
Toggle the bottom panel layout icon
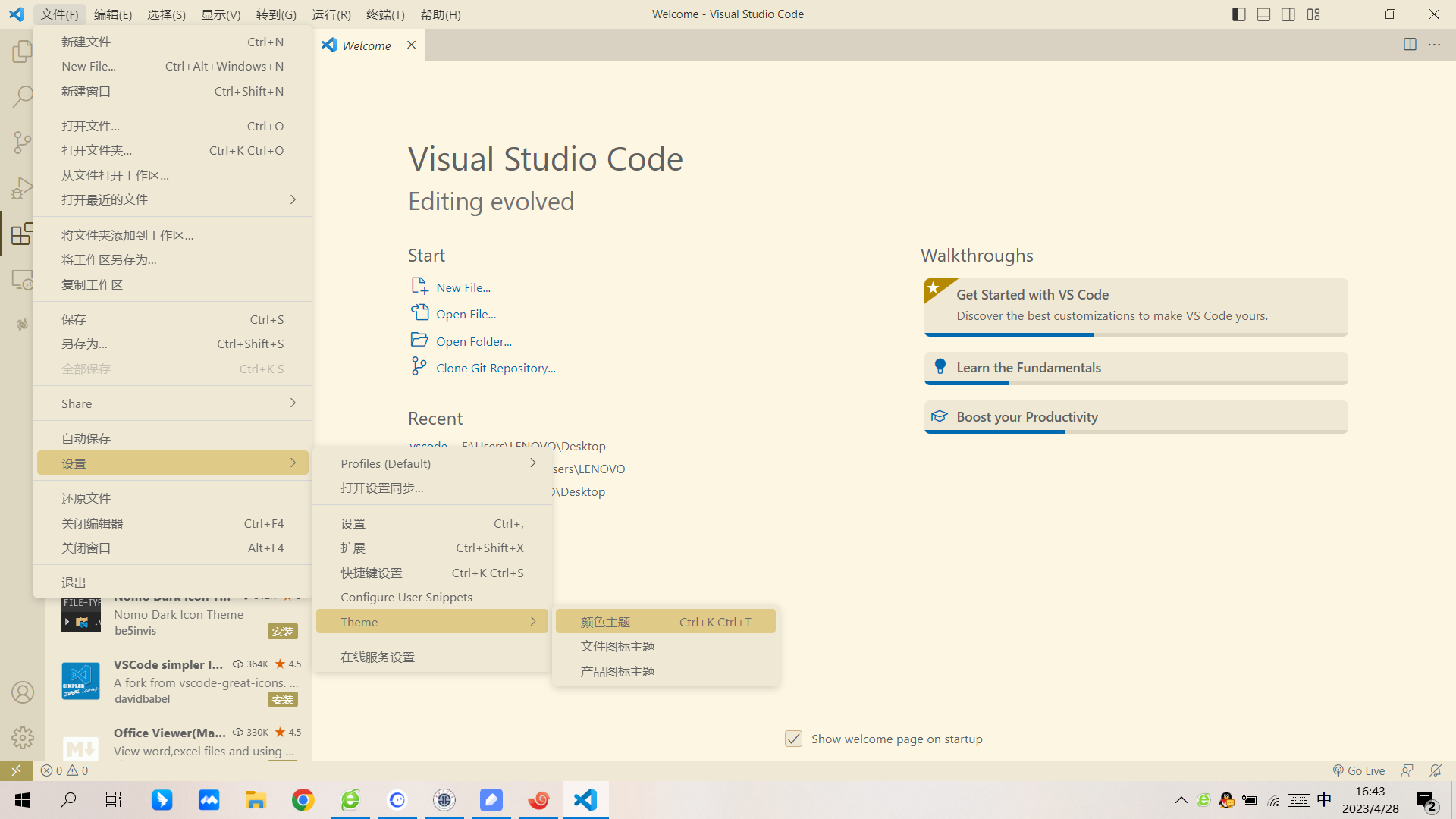[x=1263, y=14]
